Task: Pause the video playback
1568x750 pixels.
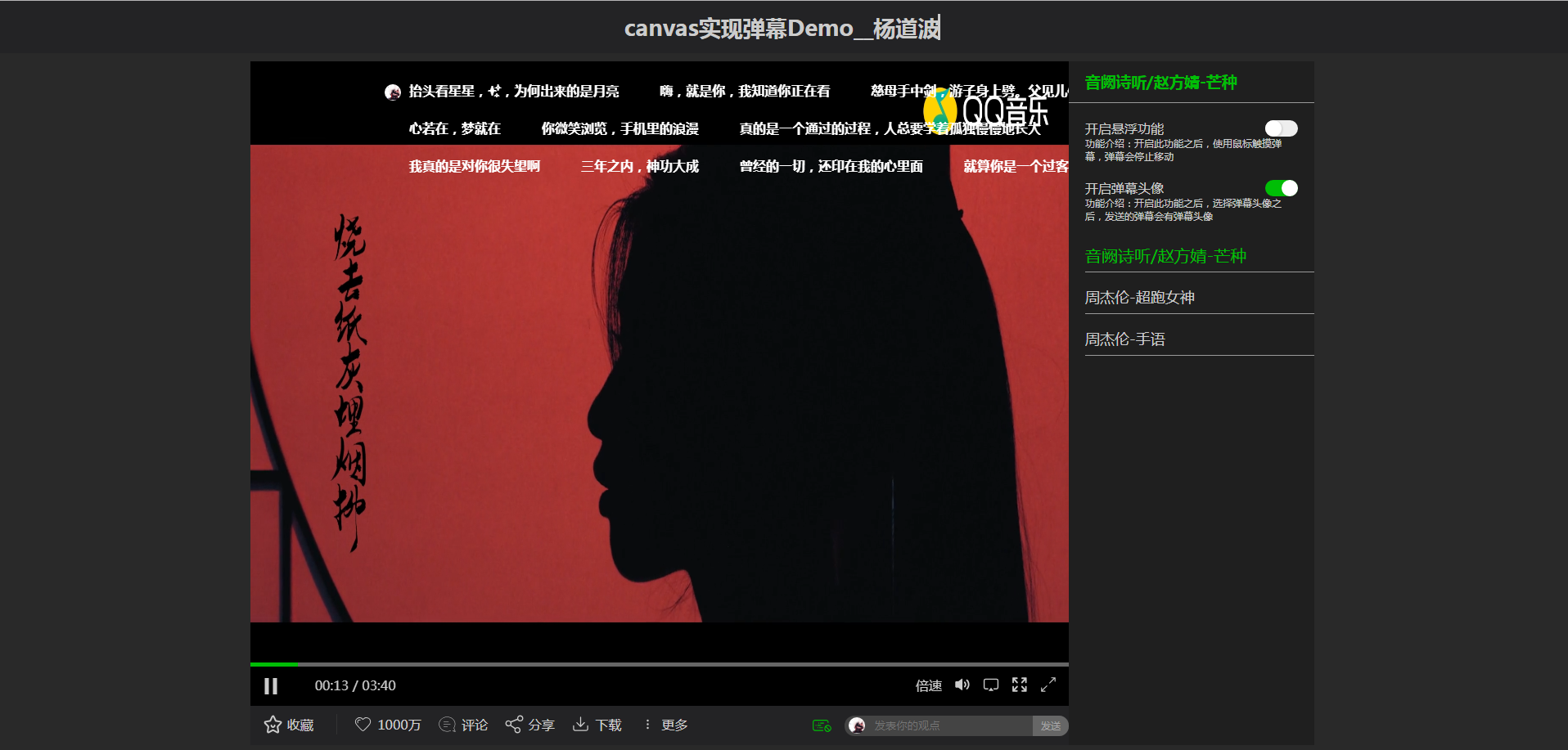Action: click(x=271, y=686)
